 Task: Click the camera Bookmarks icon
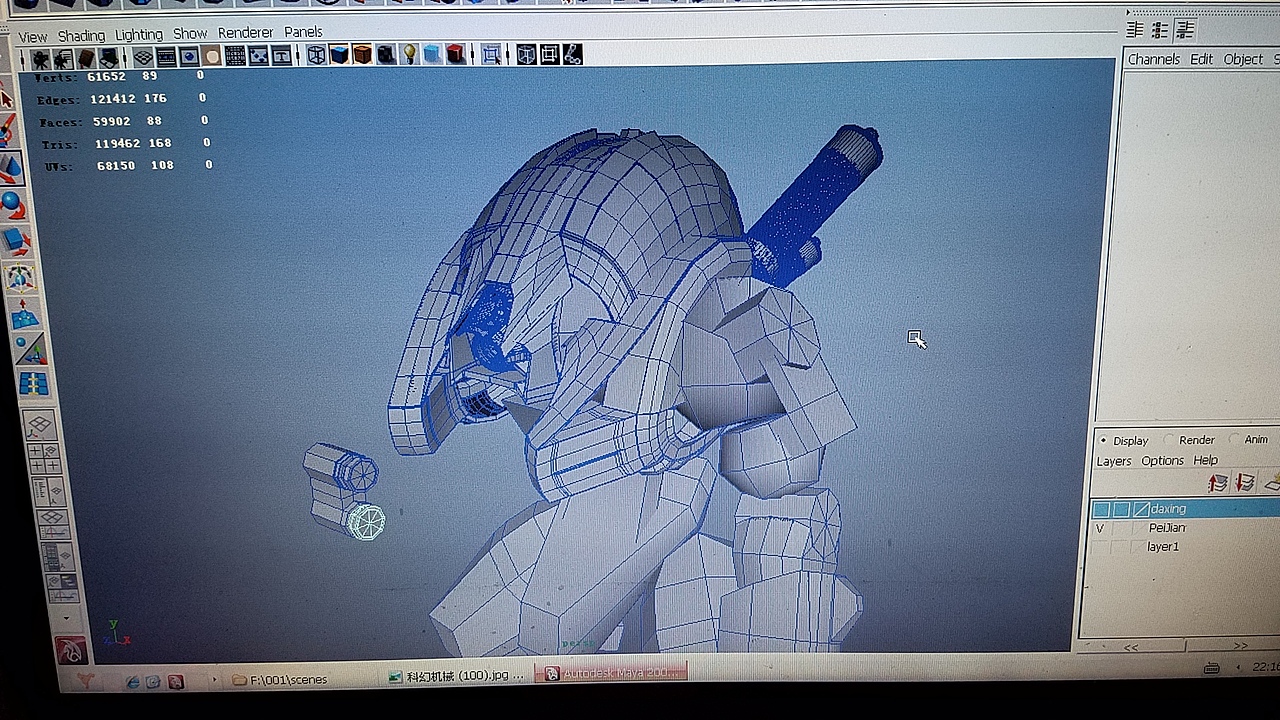[86, 58]
